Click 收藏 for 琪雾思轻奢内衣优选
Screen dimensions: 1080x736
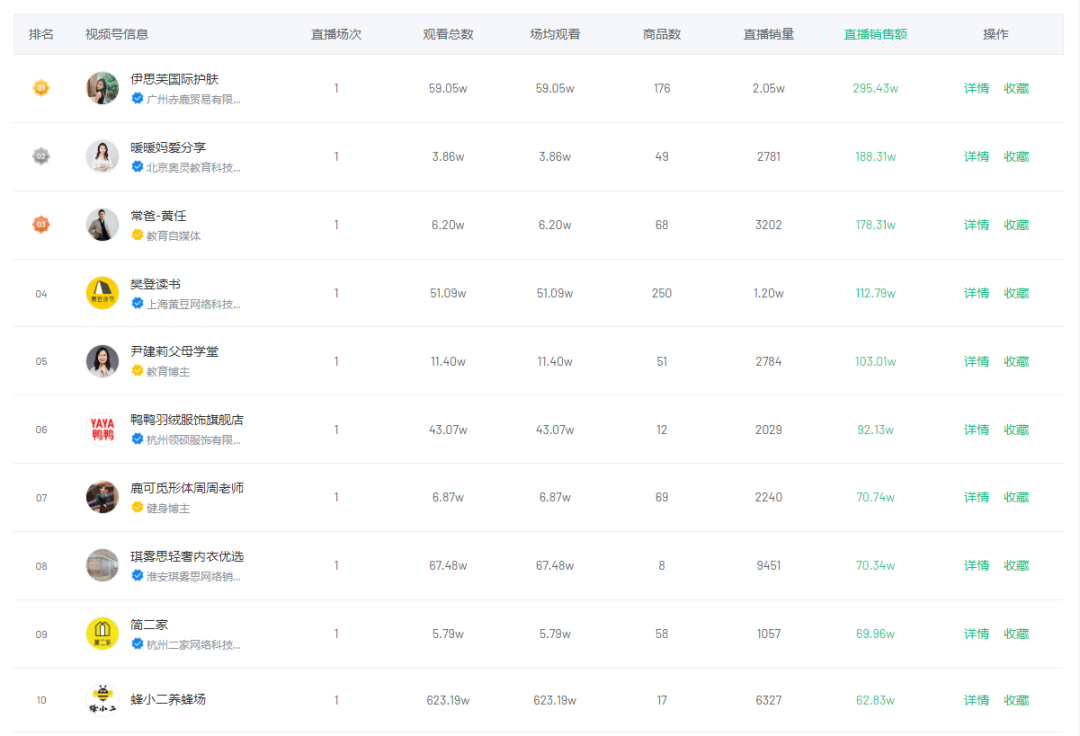[x=1016, y=565]
